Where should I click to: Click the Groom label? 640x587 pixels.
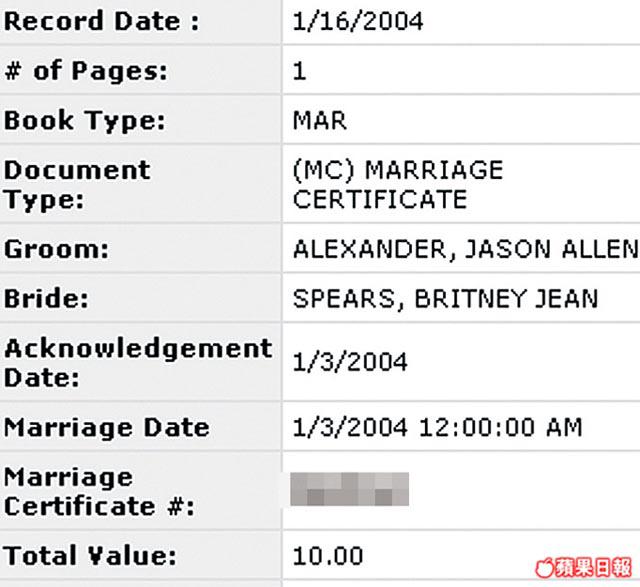pos(56,249)
